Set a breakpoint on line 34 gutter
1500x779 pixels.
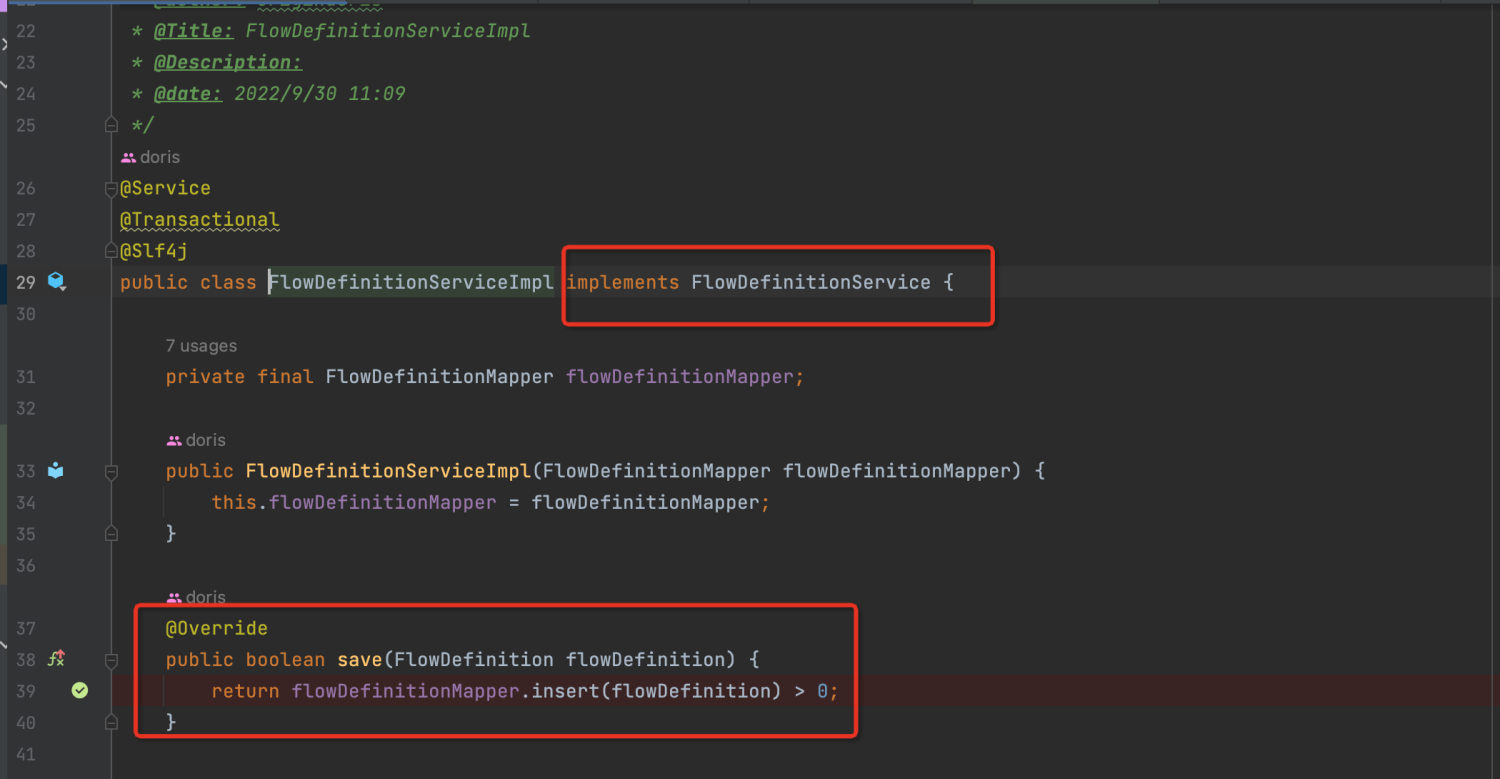(x=80, y=502)
